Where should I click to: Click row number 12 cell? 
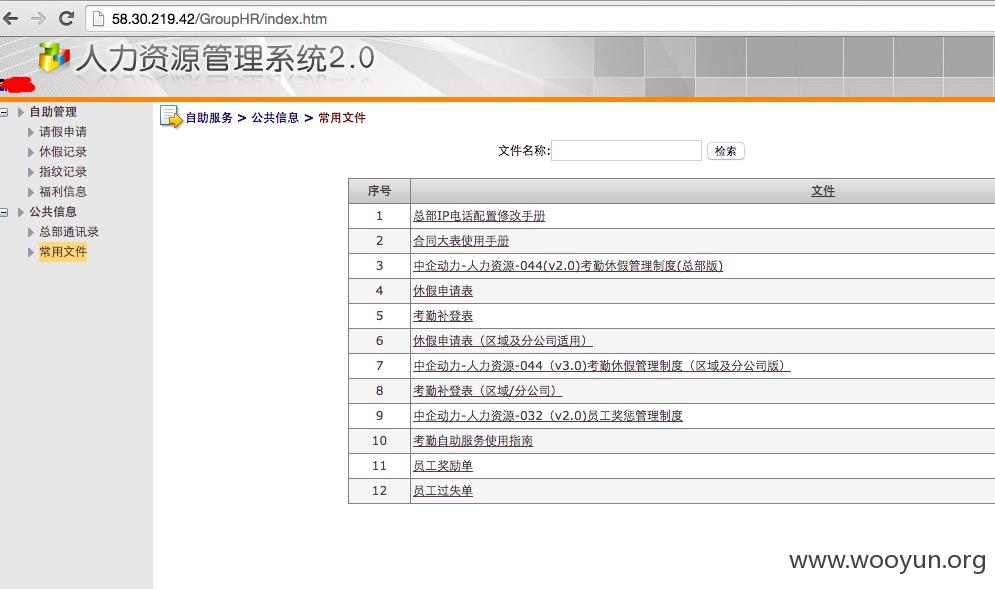coord(379,491)
